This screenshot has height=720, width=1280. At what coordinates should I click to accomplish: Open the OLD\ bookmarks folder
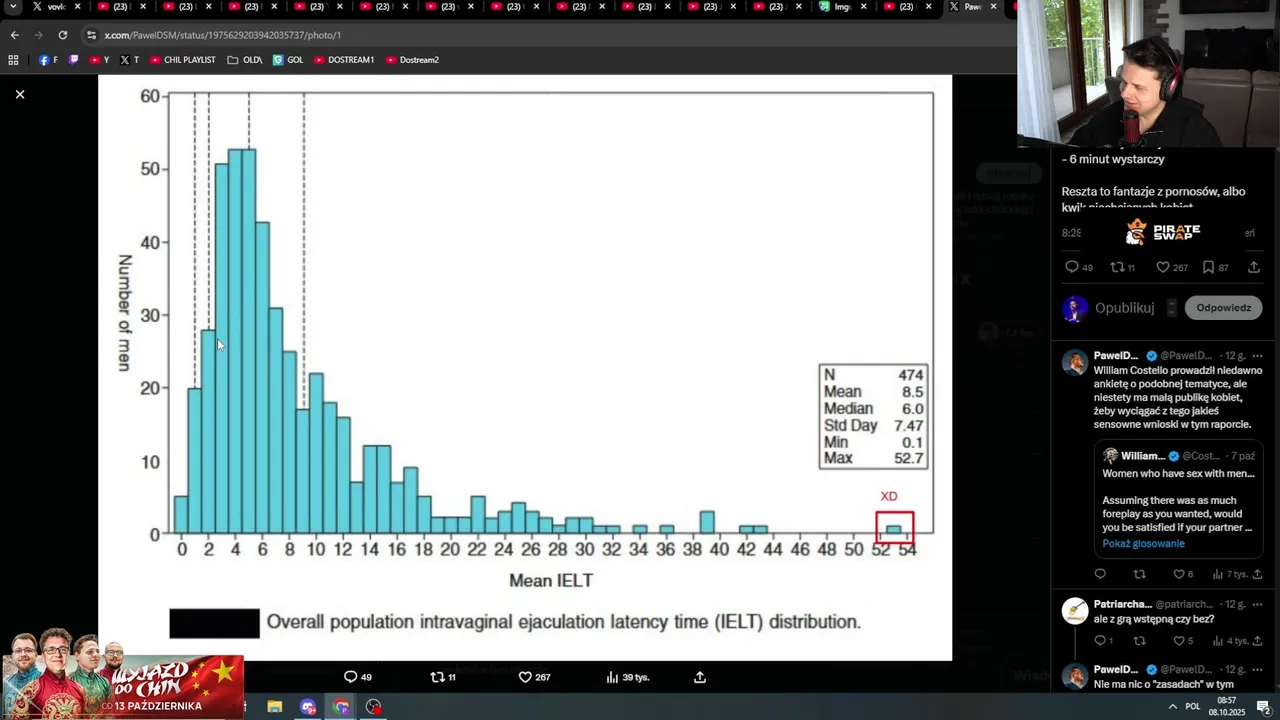point(245,60)
